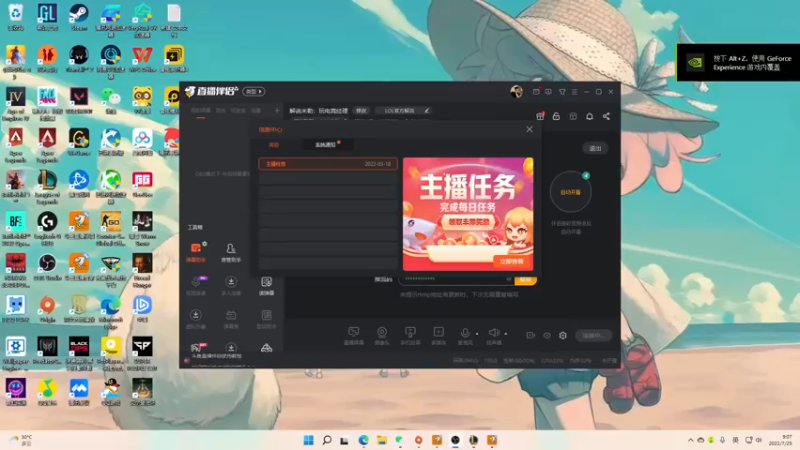The height and width of the screenshot is (450, 800).
Task: Open WeChat desktop shortcut
Action: [x=111, y=100]
